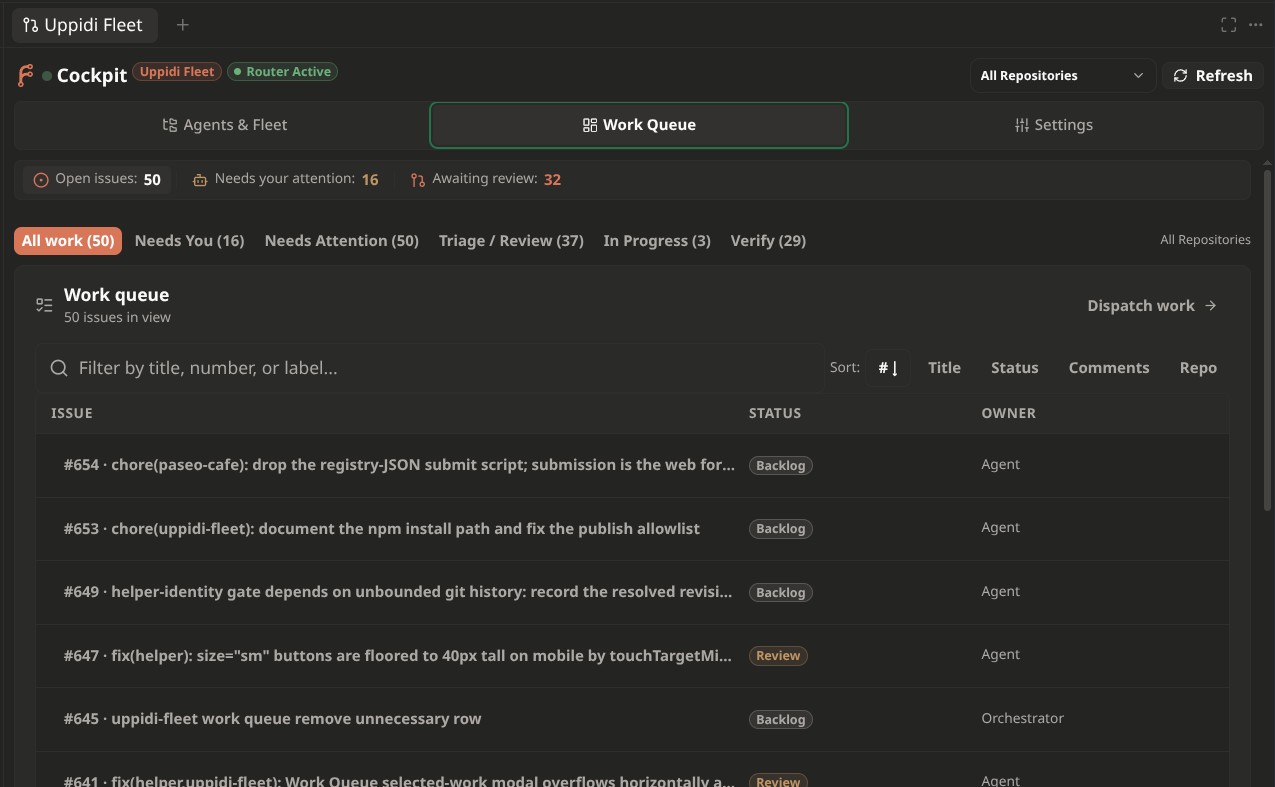The width and height of the screenshot is (1275, 787).
Task: Refresh the cockpit data
Action: click(x=1212, y=76)
